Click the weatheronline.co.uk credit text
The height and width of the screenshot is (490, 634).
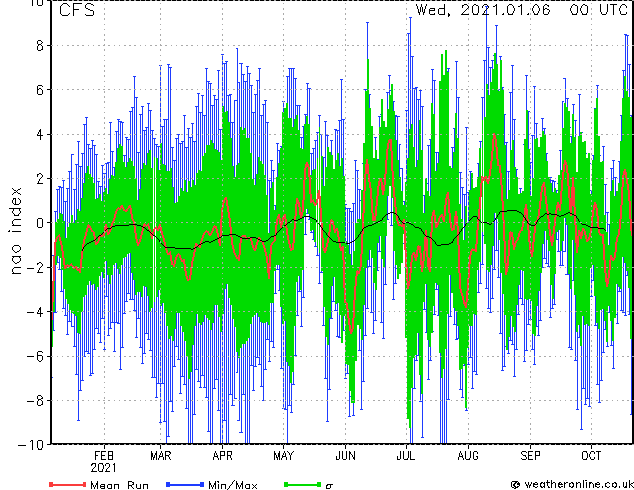579,484
